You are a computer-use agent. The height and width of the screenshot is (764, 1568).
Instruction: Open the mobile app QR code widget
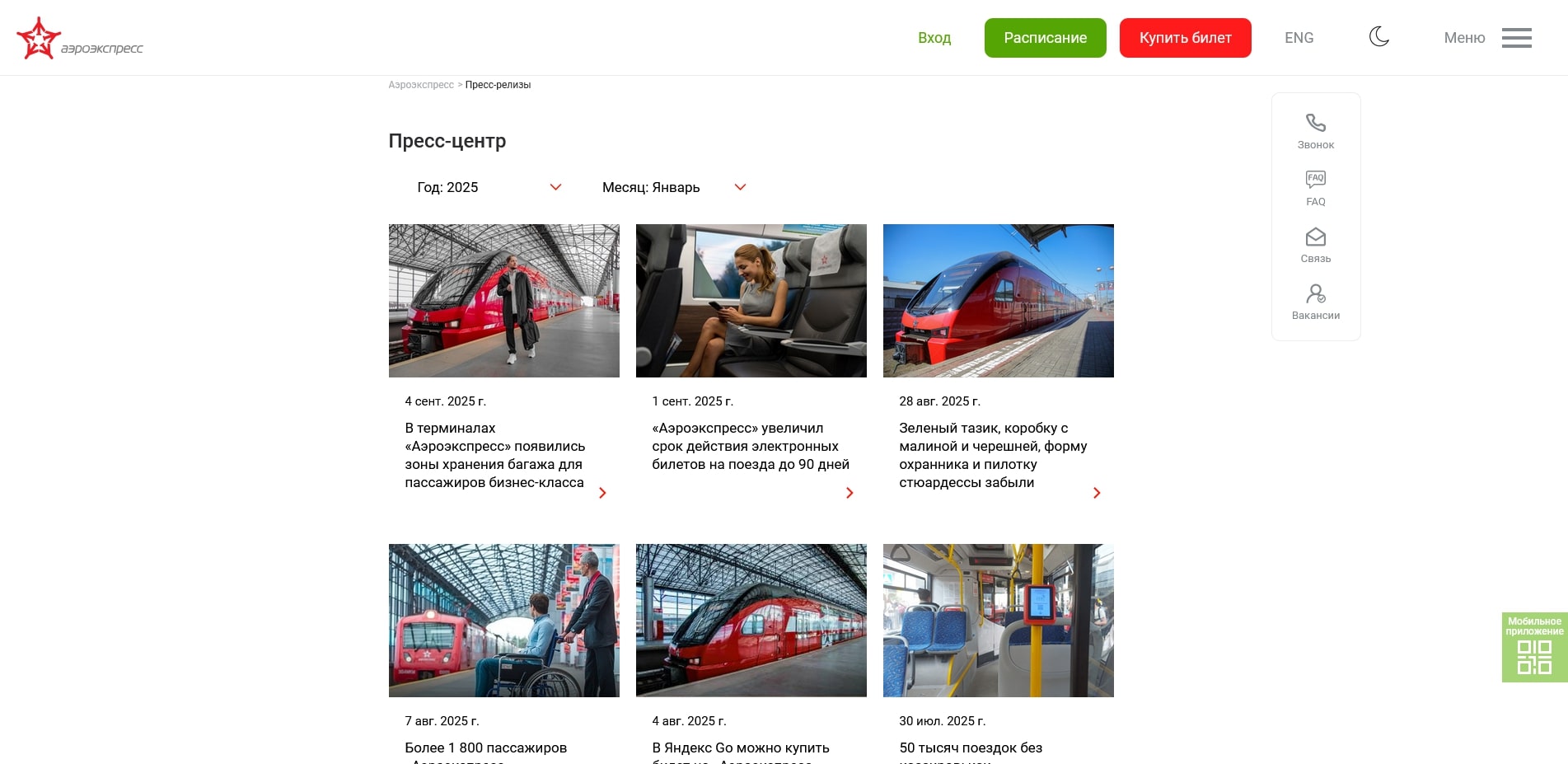point(1533,648)
